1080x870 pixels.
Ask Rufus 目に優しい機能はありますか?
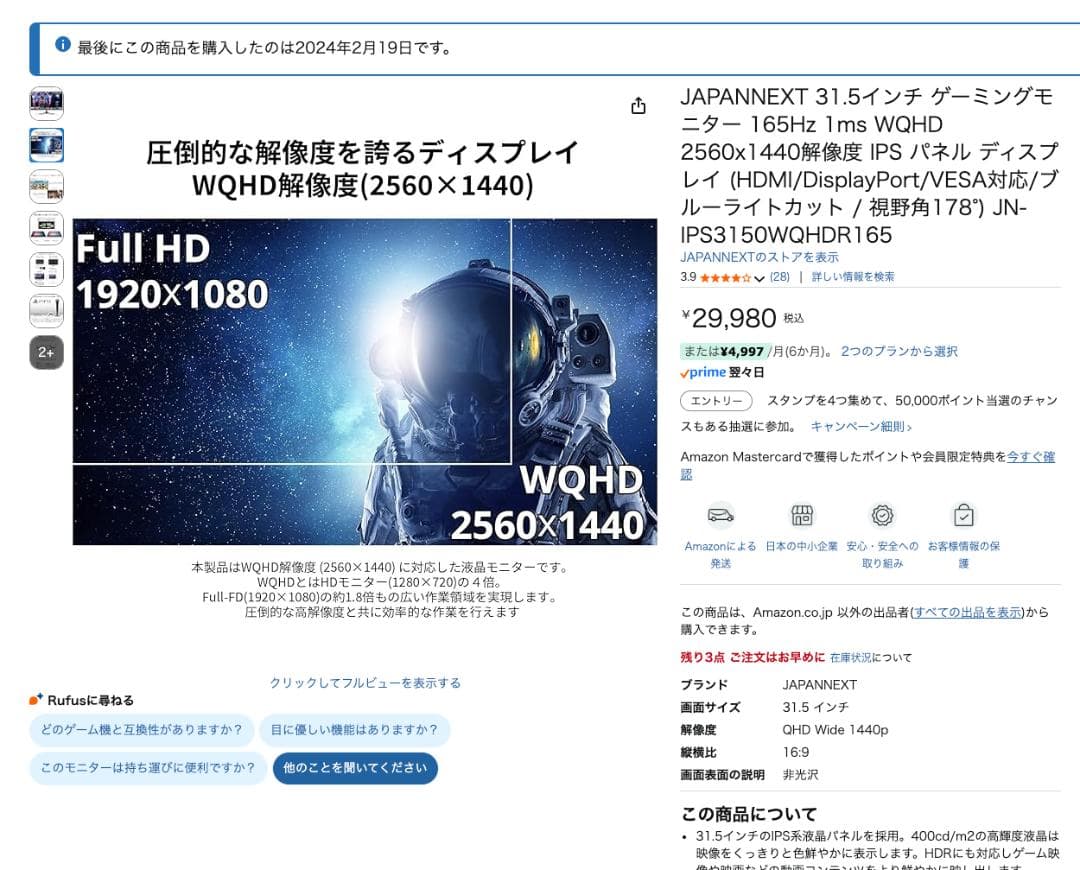click(355, 730)
